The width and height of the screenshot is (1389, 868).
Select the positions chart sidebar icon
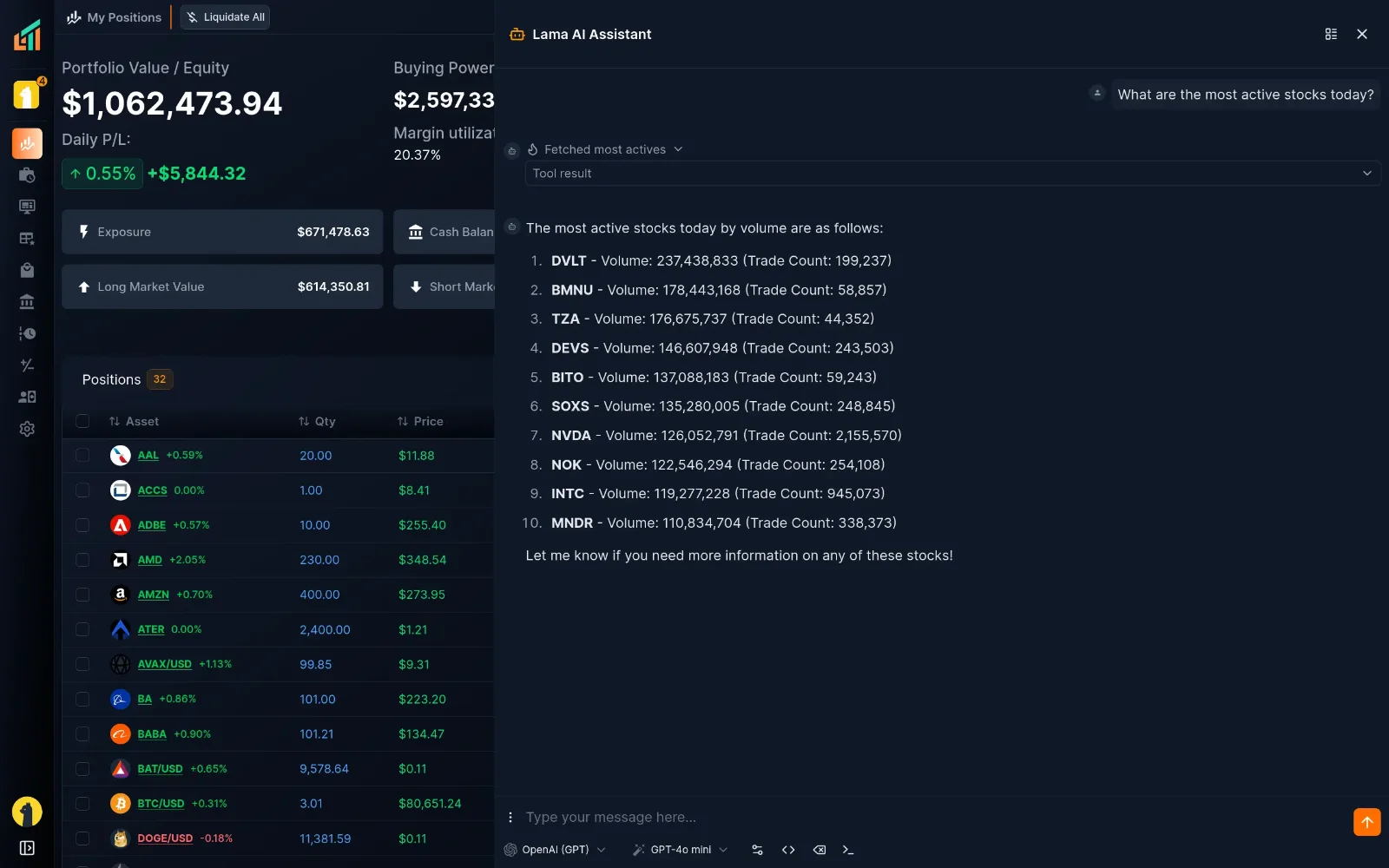click(27, 143)
